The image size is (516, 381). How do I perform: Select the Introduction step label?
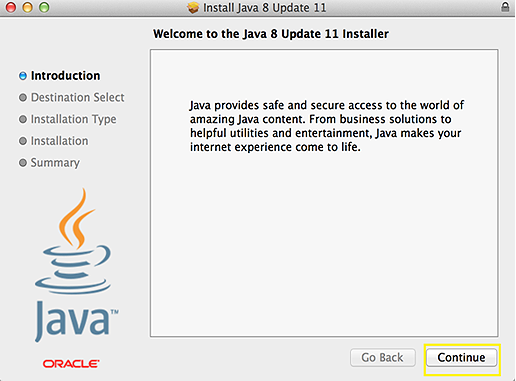(65, 76)
